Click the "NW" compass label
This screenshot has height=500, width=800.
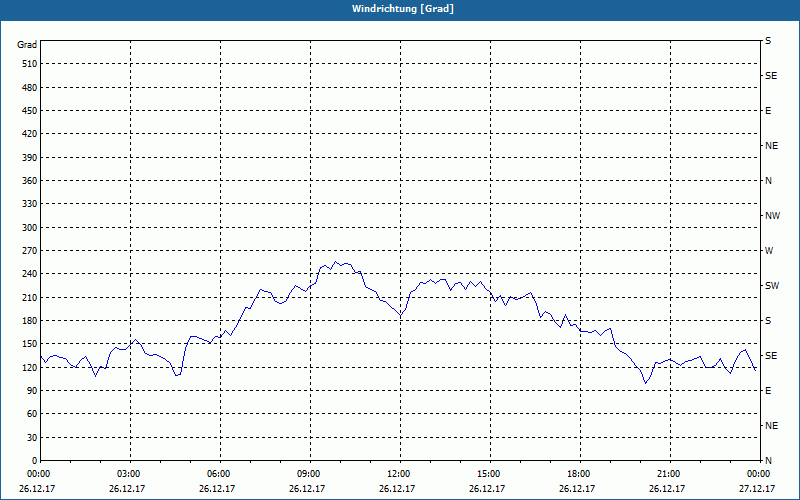[772, 216]
